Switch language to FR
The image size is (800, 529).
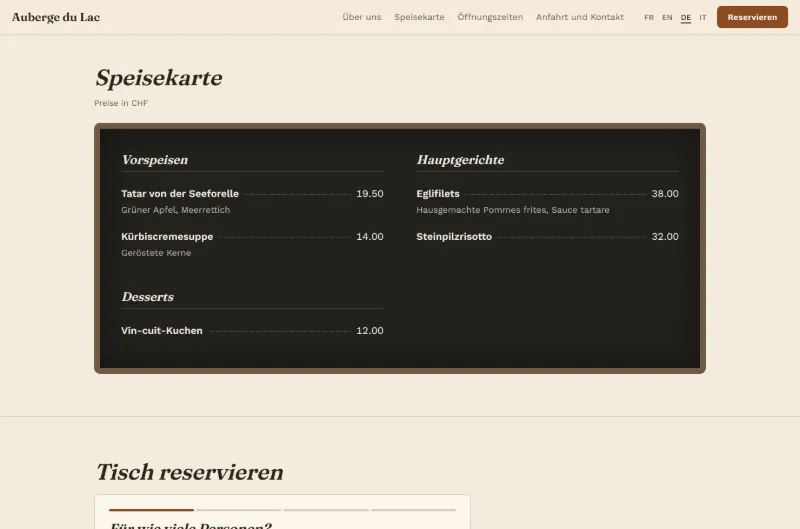[x=648, y=17]
